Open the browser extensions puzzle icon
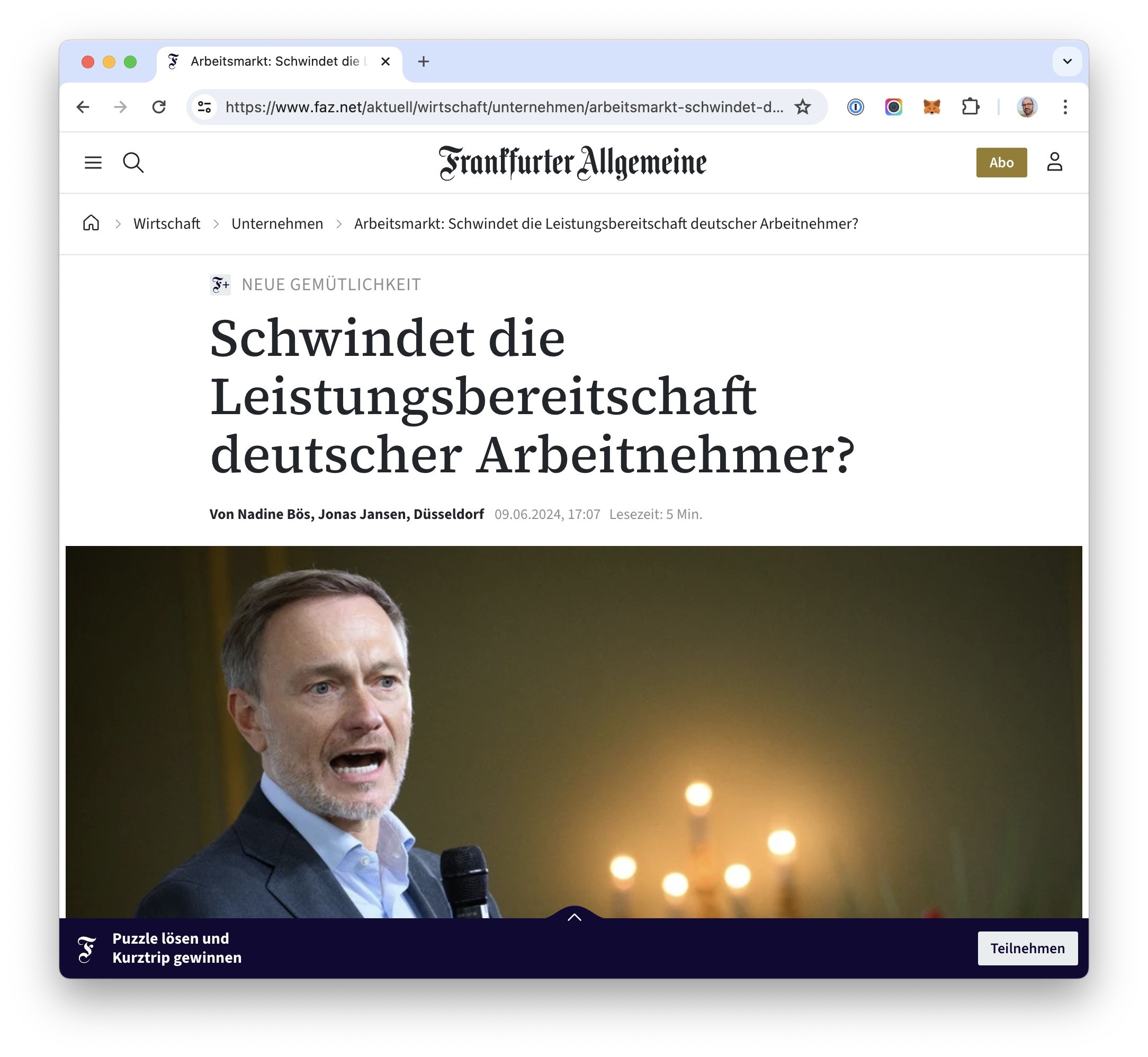 (x=970, y=107)
